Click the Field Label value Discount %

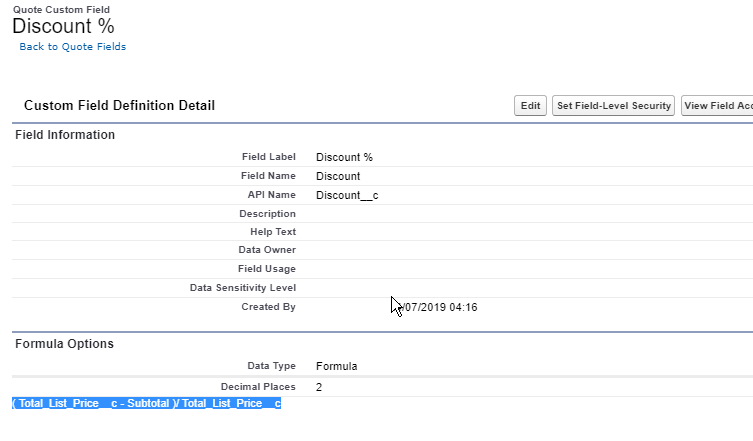tap(344, 157)
